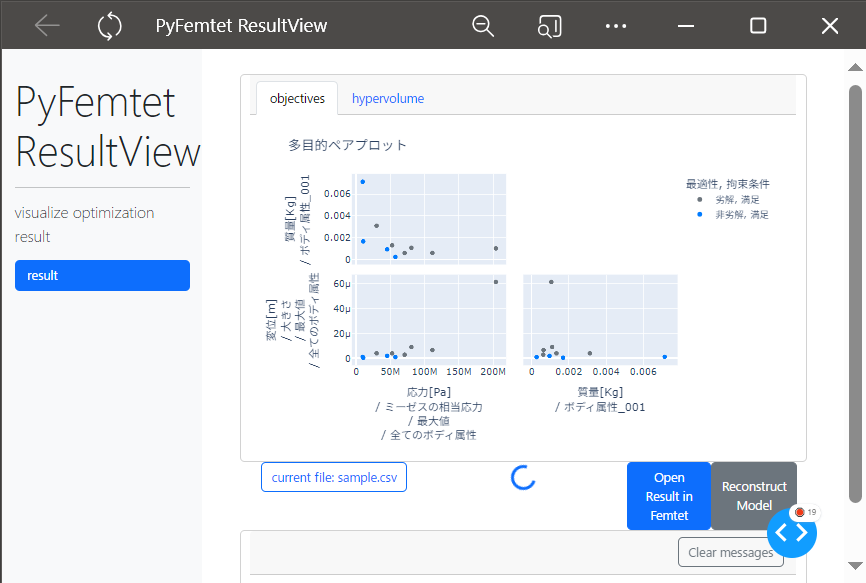The height and width of the screenshot is (583, 866).
Task: Click the find-on-page icon in the title bar
Action: pyautogui.click(x=550, y=26)
